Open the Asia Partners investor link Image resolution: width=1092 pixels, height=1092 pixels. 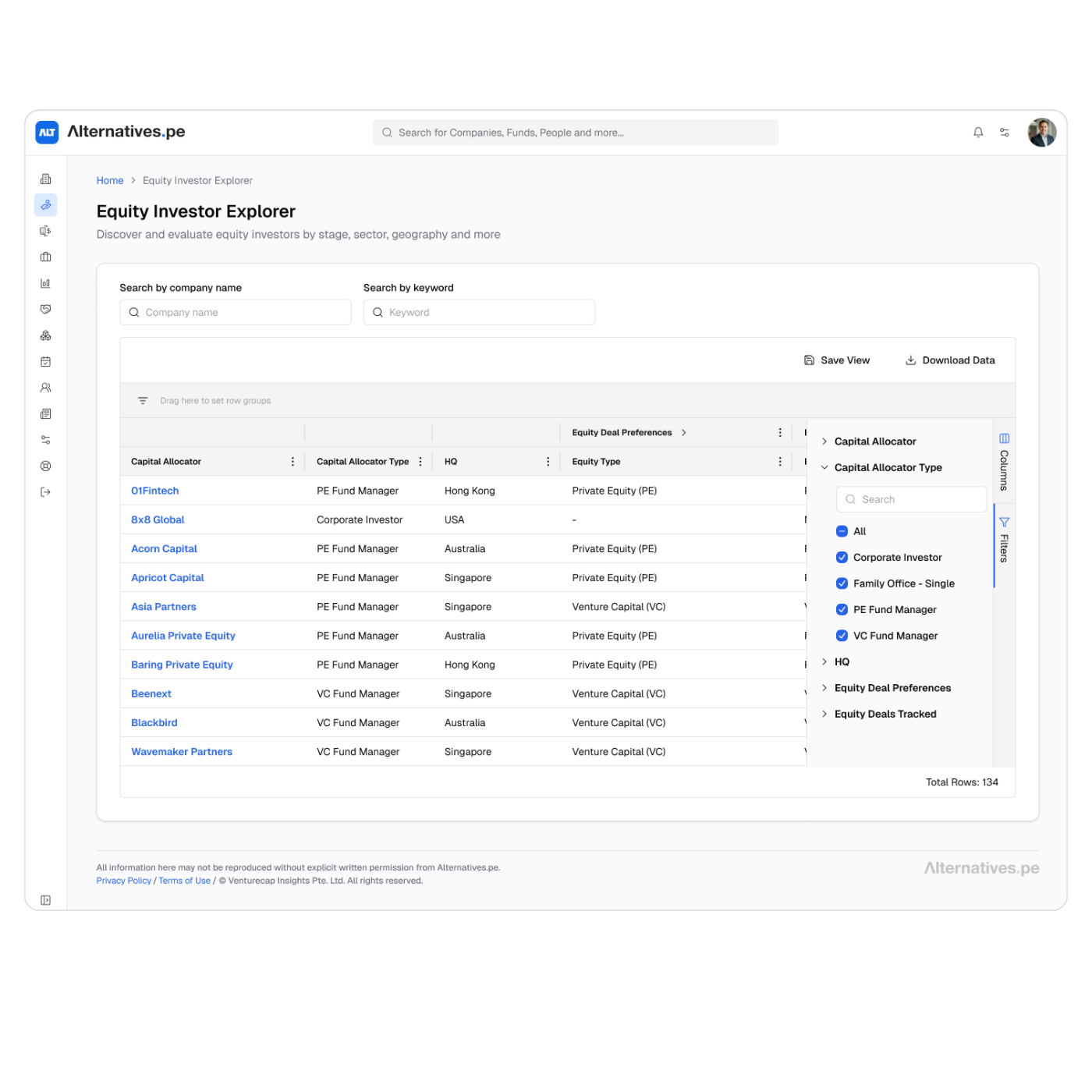click(x=164, y=607)
